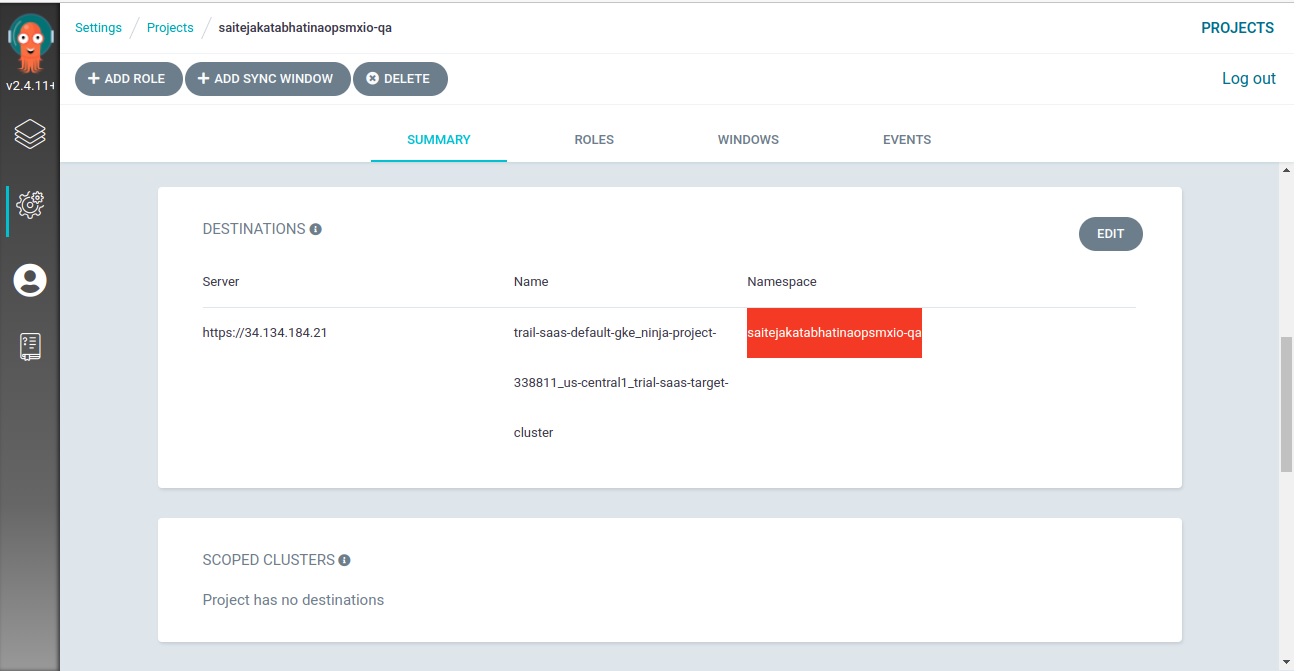Switch to the ROLES tab
Viewport: 1296px width, 671px height.
(594, 140)
